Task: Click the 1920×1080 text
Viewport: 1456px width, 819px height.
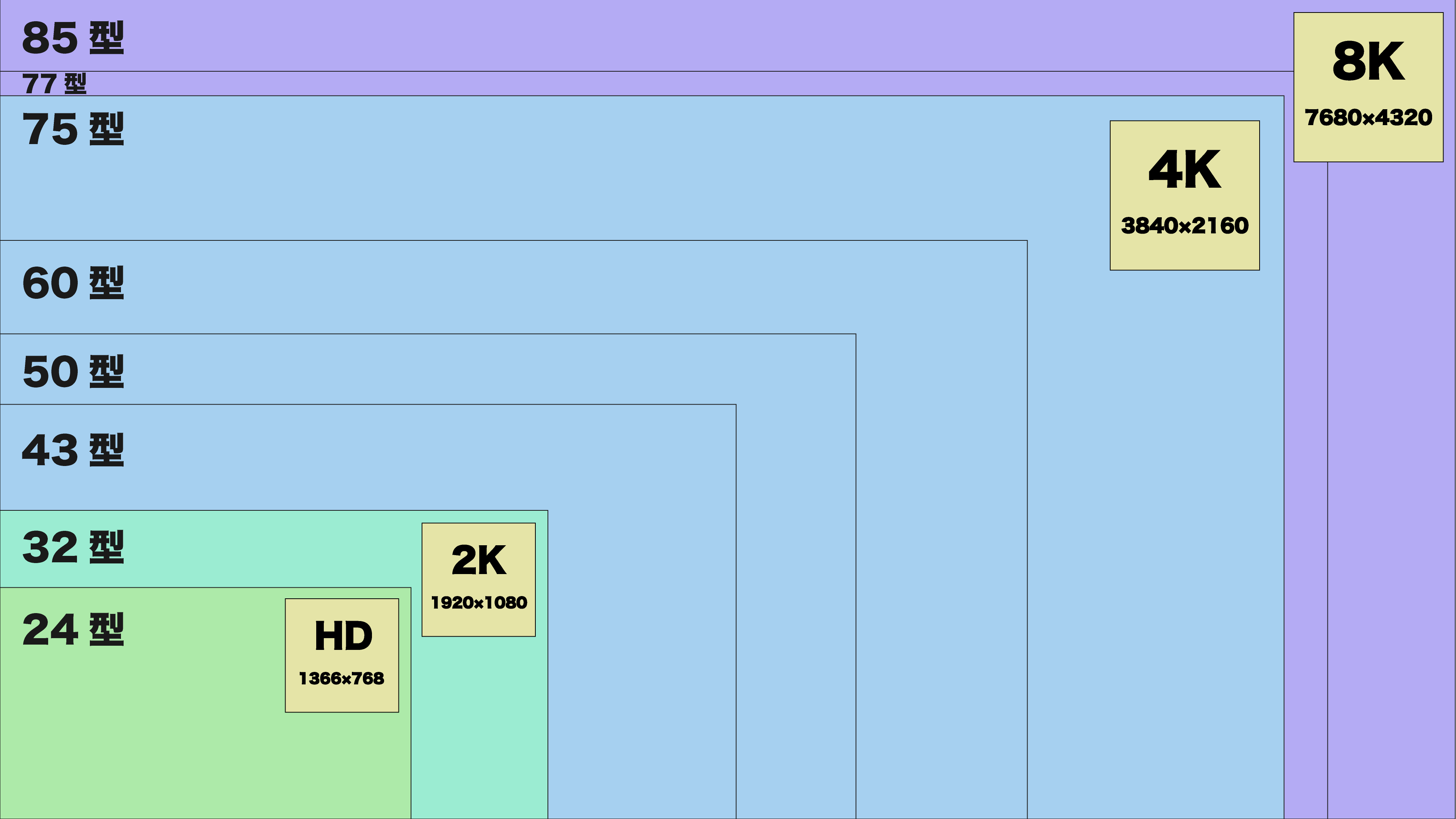Action: (x=478, y=602)
